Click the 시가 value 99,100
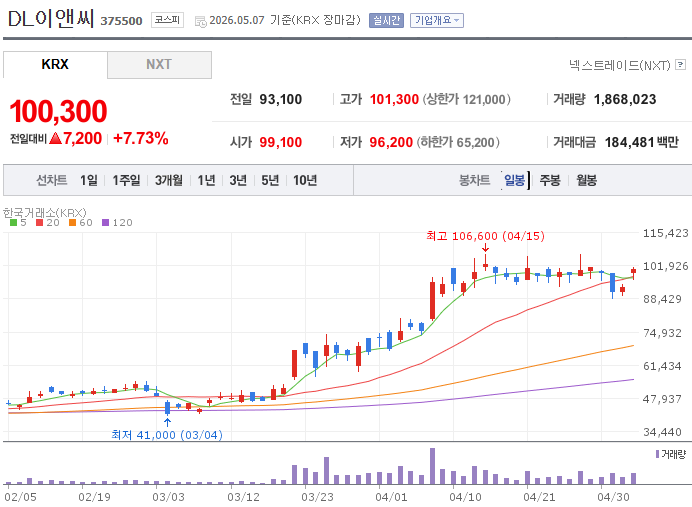692x507 pixels. (281, 142)
